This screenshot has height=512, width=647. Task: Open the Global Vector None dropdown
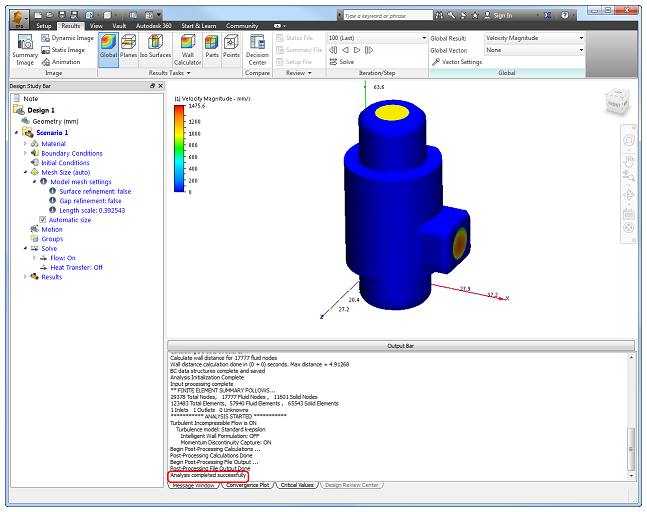[x=535, y=50]
